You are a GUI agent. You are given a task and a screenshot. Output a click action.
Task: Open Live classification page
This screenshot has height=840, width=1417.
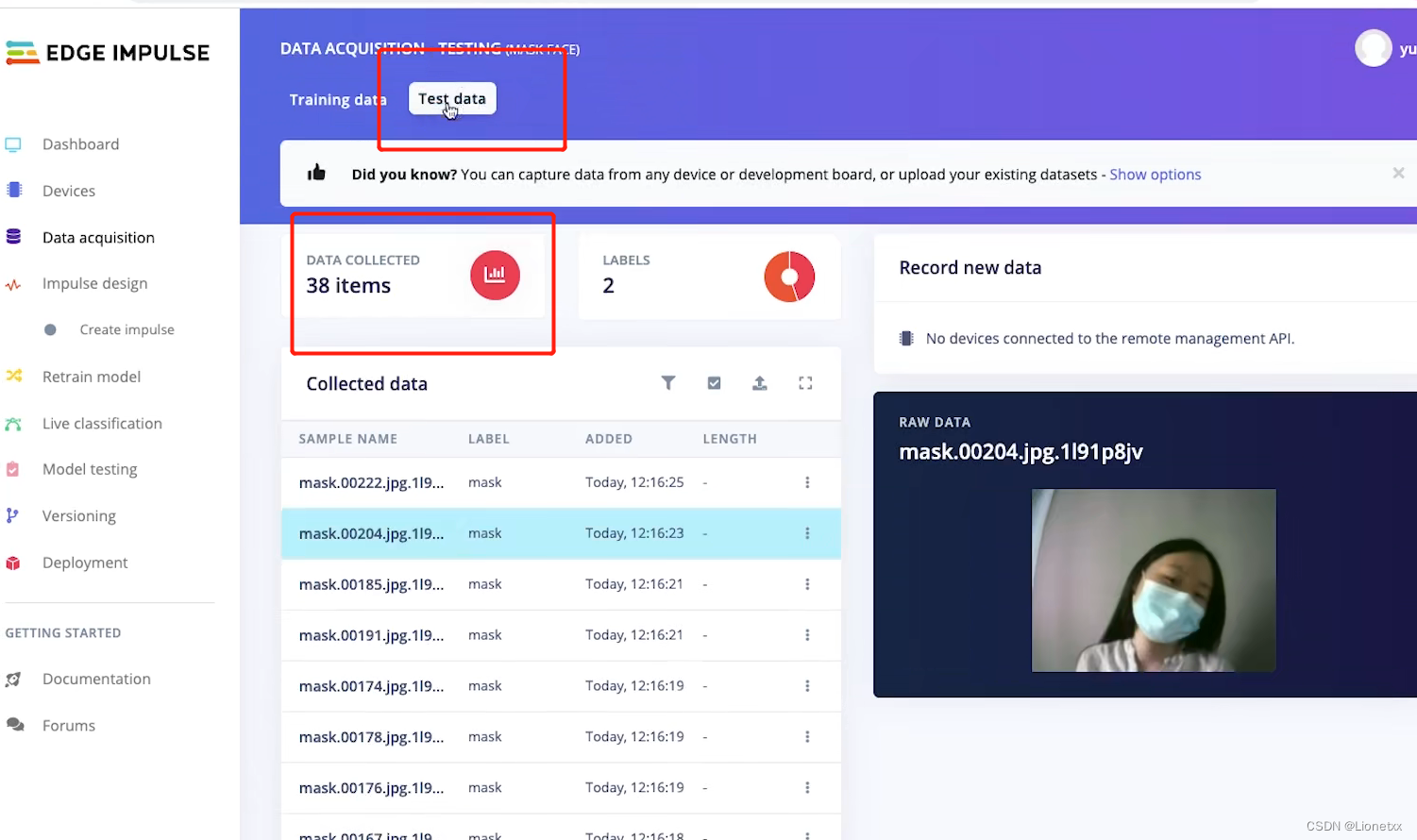tap(102, 424)
